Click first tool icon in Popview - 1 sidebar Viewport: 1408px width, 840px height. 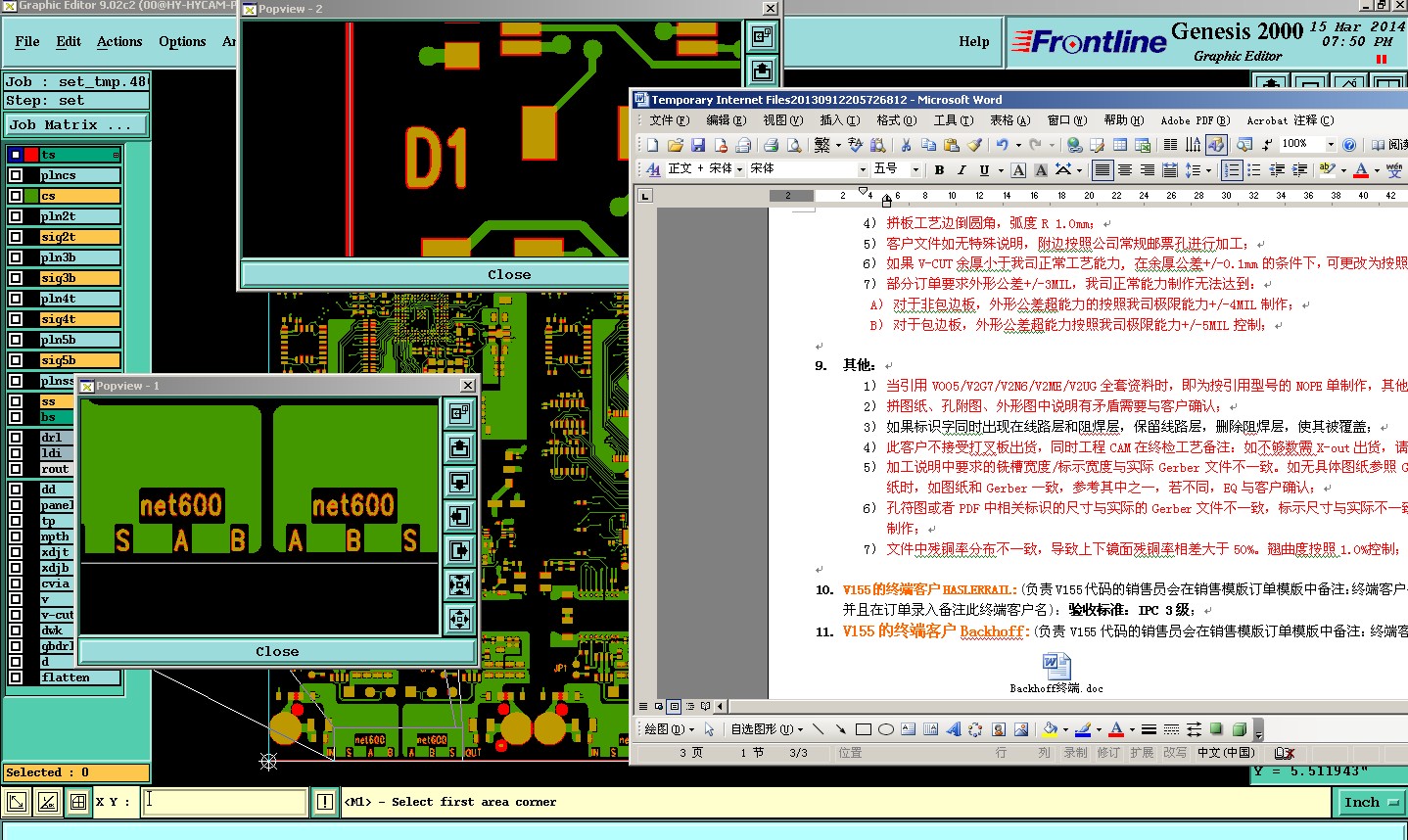coord(459,413)
